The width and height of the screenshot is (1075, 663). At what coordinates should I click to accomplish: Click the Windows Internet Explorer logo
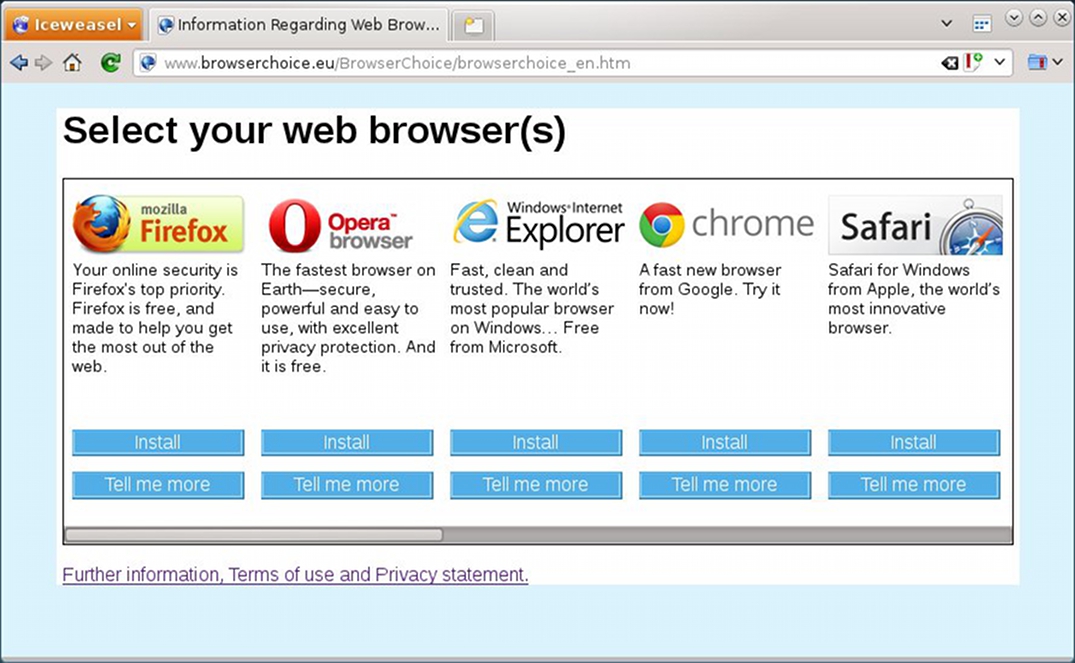pyautogui.click(x=539, y=224)
